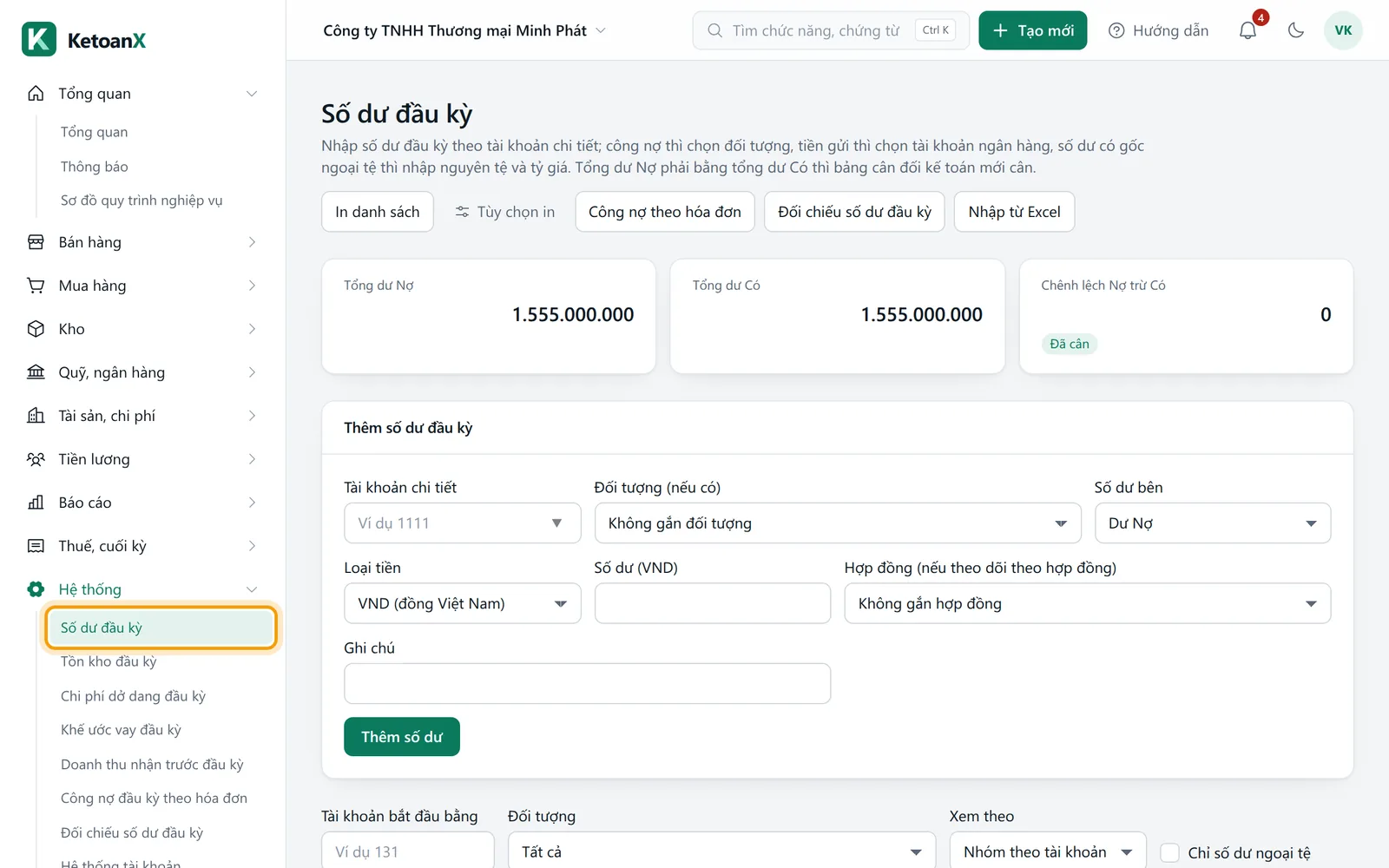
Task: Click Công nợ theo hóa đơn button
Action: point(665,212)
